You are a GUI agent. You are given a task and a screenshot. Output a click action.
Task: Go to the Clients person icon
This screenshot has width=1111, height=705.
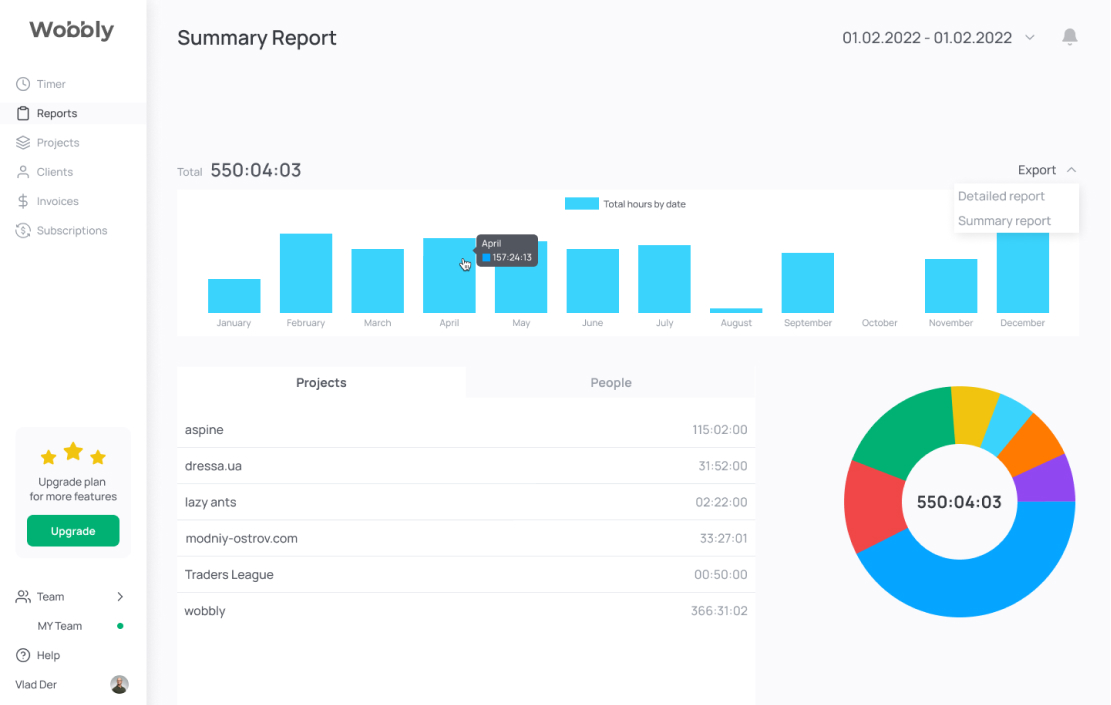(23, 172)
